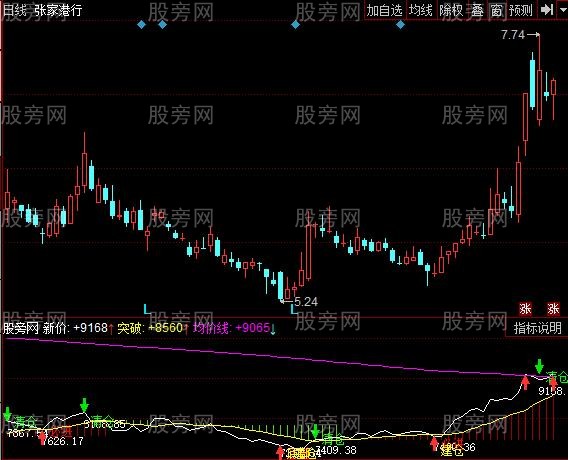This screenshot has height=460, width=568.
Task: Click the right red 涨 marker
Action: pos(553,309)
